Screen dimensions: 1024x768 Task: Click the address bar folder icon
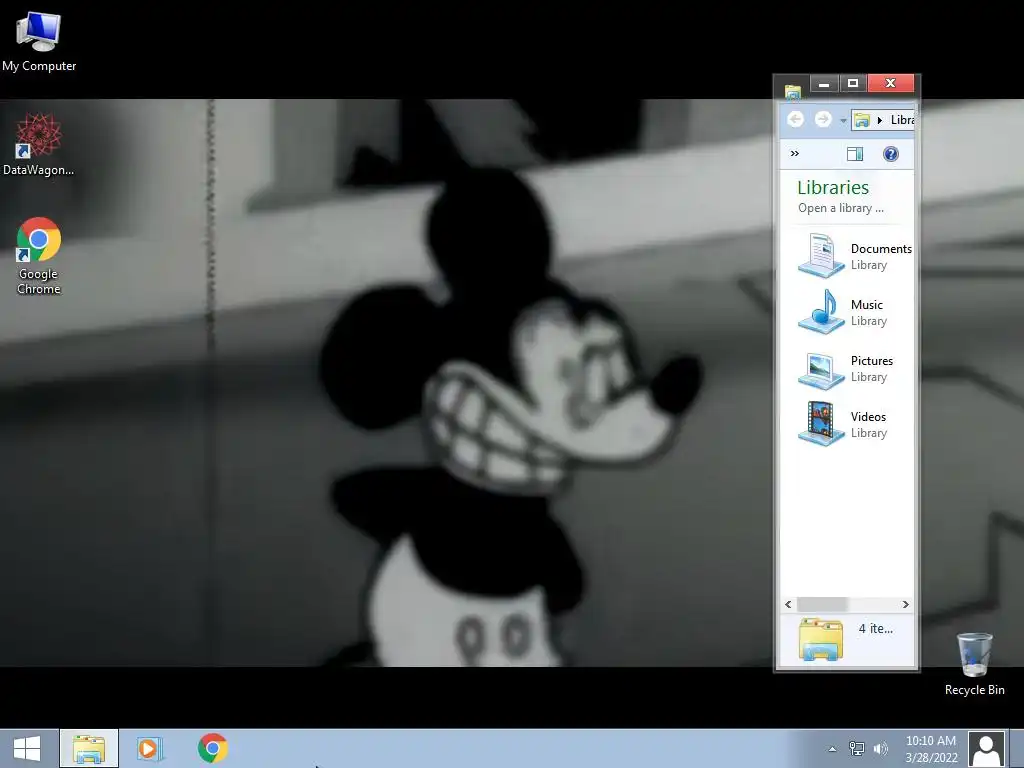point(862,120)
